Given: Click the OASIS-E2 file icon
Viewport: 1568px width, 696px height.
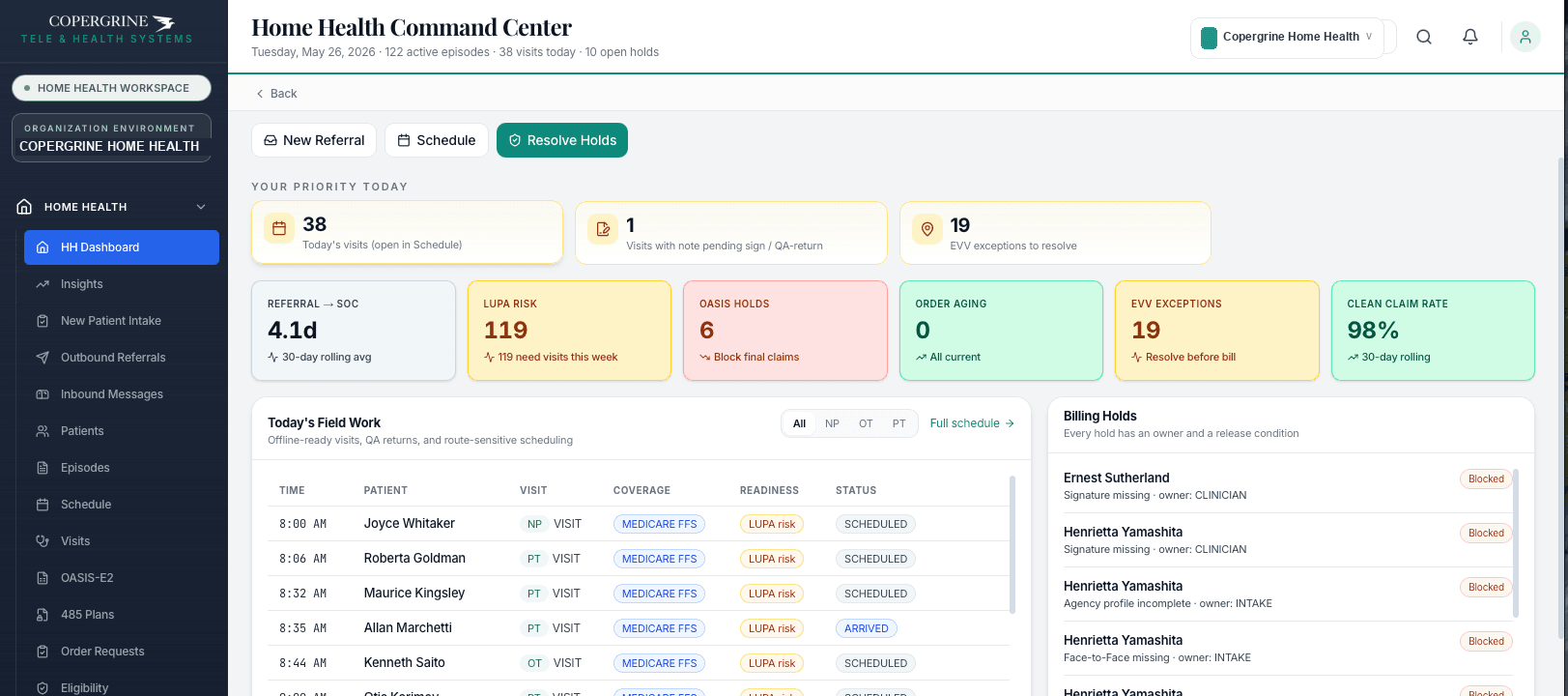Looking at the screenshot, I should pyautogui.click(x=43, y=578).
